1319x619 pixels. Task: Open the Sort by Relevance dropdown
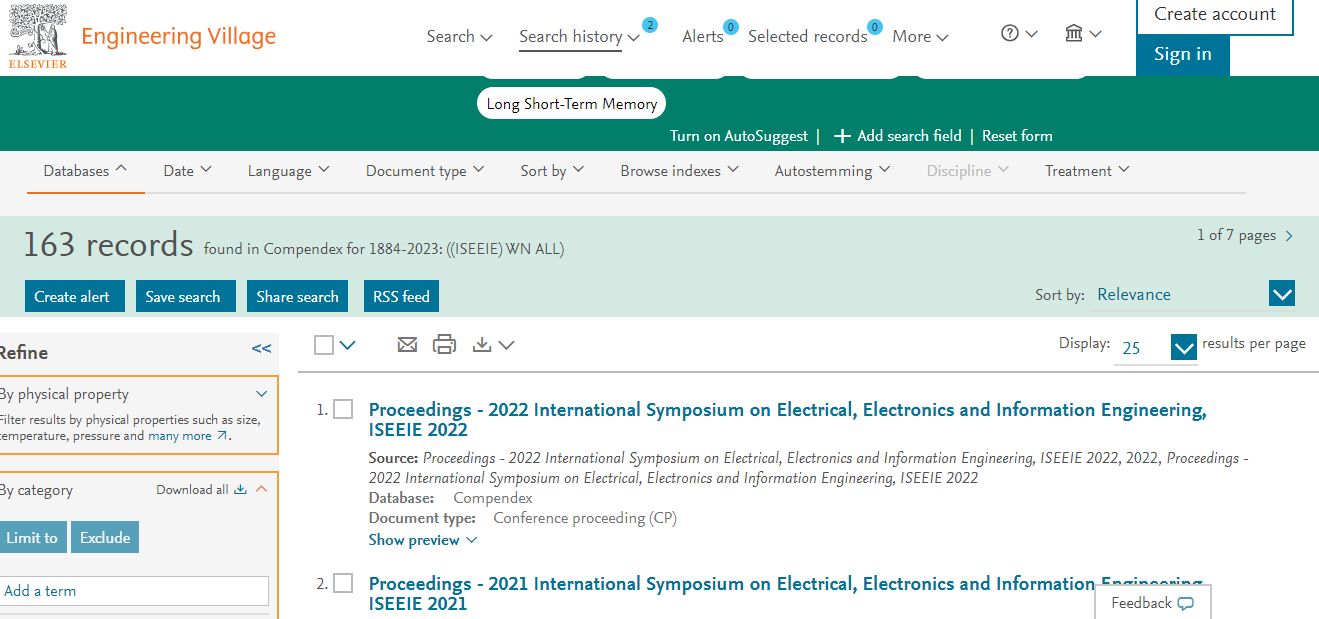coord(1281,294)
